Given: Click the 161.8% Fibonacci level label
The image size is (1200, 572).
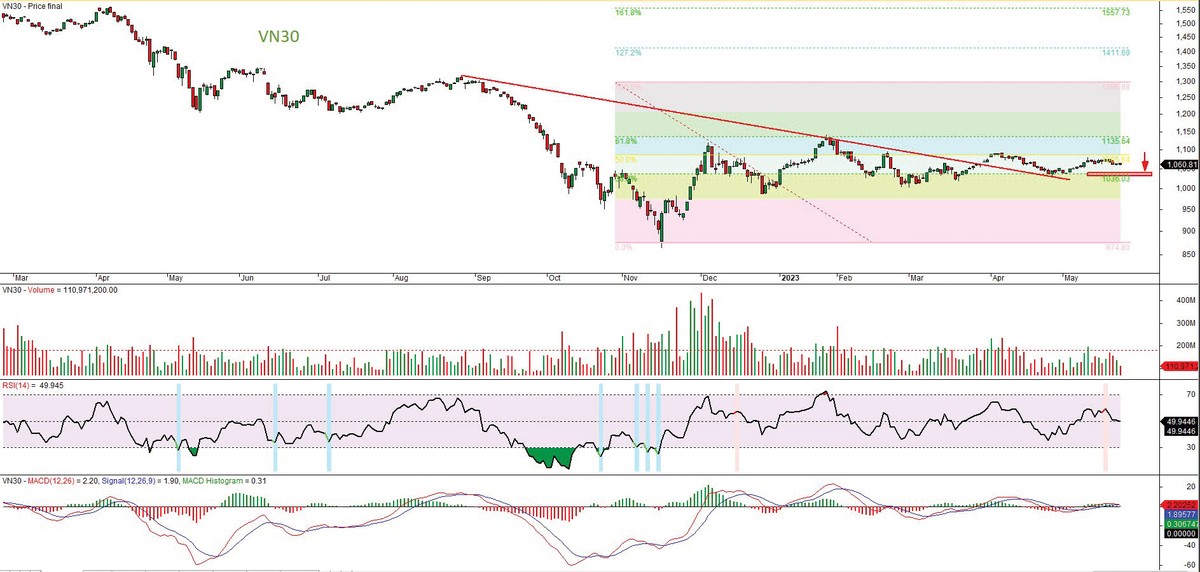Looking at the screenshot, I should [x=627, y=13].
